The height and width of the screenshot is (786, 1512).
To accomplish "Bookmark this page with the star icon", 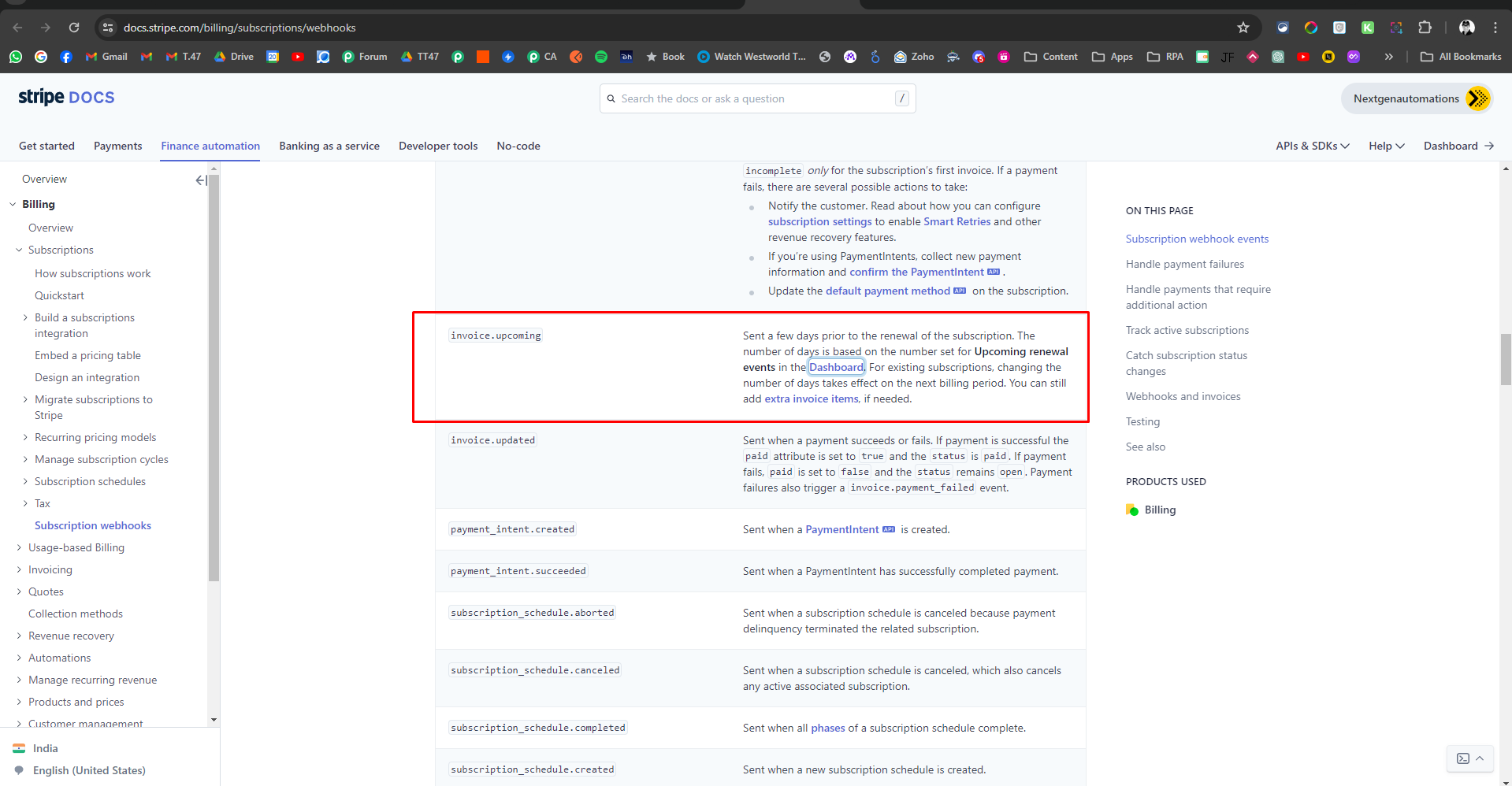I will (1243, 28).
